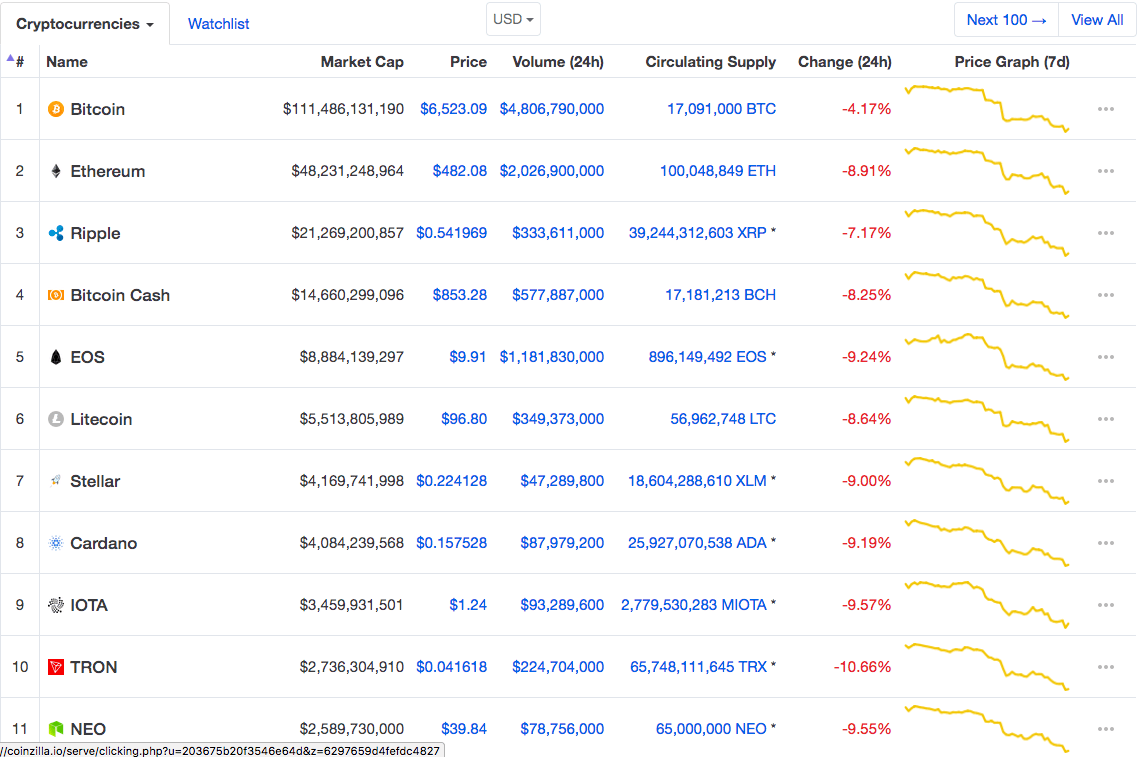This screenshot has width=1144, height=757.
Task: Click Bitcoin Cash price $853.28
Action: pyautogui.click(x=460, y=295)
